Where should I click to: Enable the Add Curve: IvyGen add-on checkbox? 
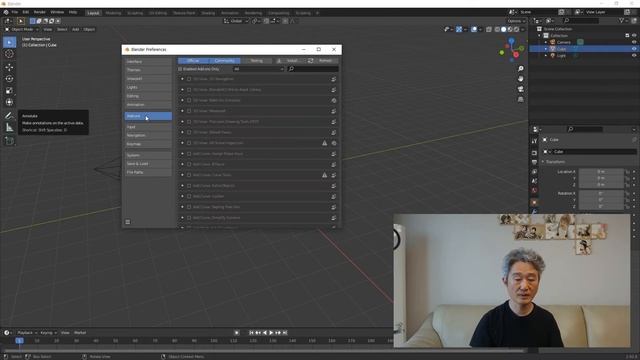(189, 196)
